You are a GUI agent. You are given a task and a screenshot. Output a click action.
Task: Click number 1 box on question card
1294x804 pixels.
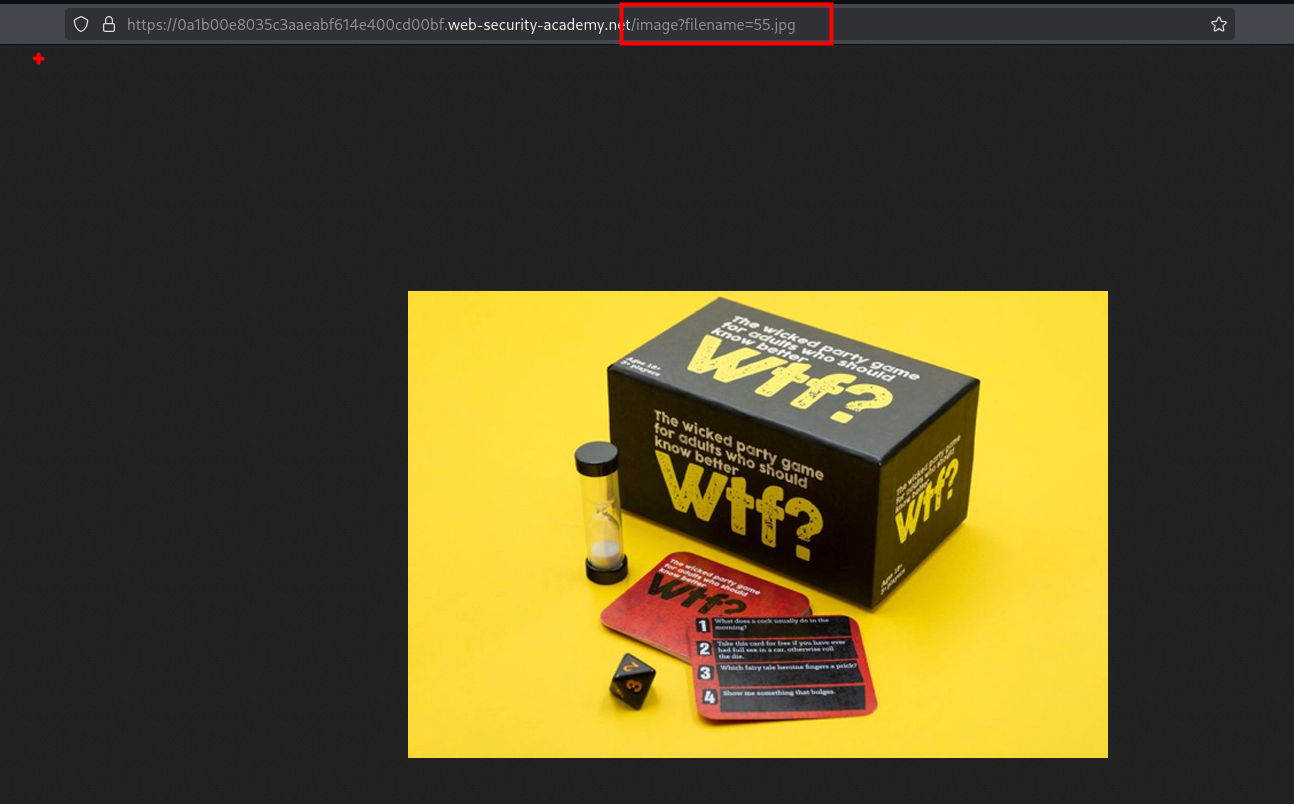point(703,626)
